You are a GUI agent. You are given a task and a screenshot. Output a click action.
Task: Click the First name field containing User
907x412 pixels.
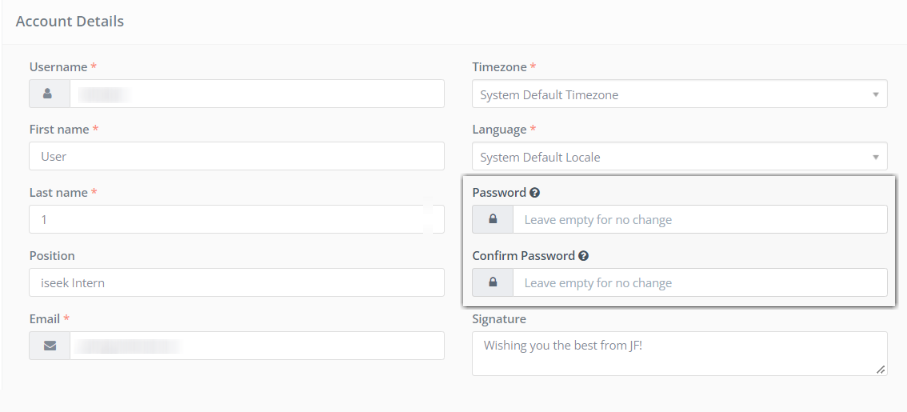tap(237, 157)
